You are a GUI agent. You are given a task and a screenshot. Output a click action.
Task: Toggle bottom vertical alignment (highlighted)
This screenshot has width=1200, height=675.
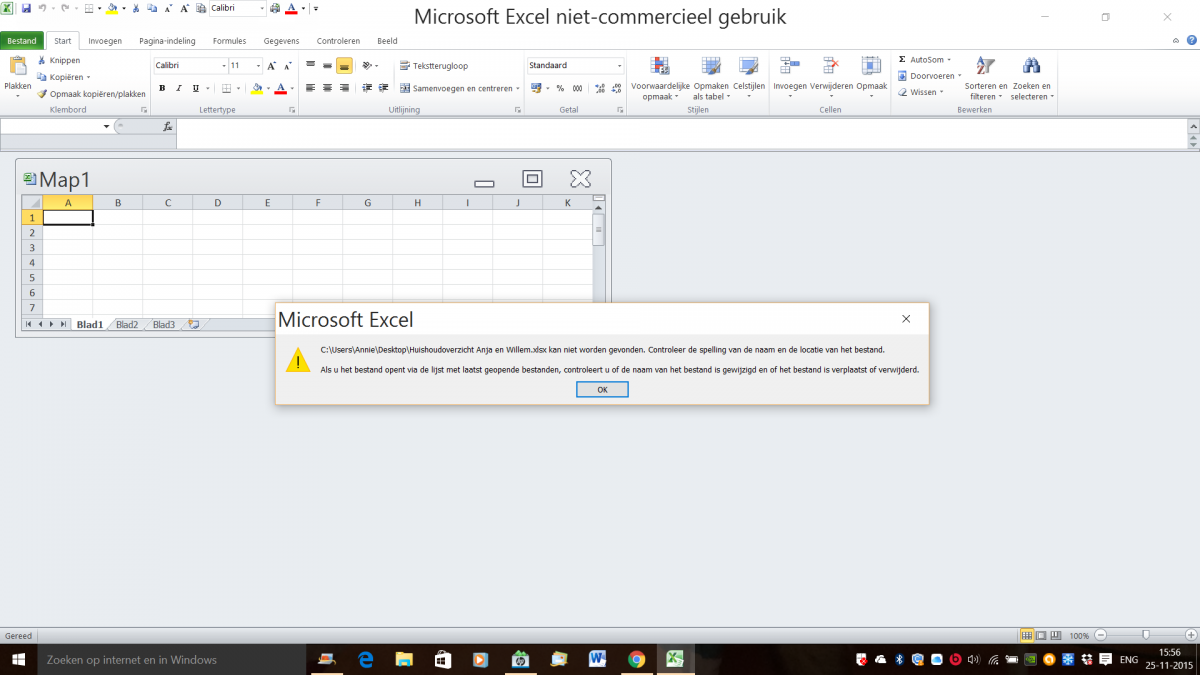344,66
